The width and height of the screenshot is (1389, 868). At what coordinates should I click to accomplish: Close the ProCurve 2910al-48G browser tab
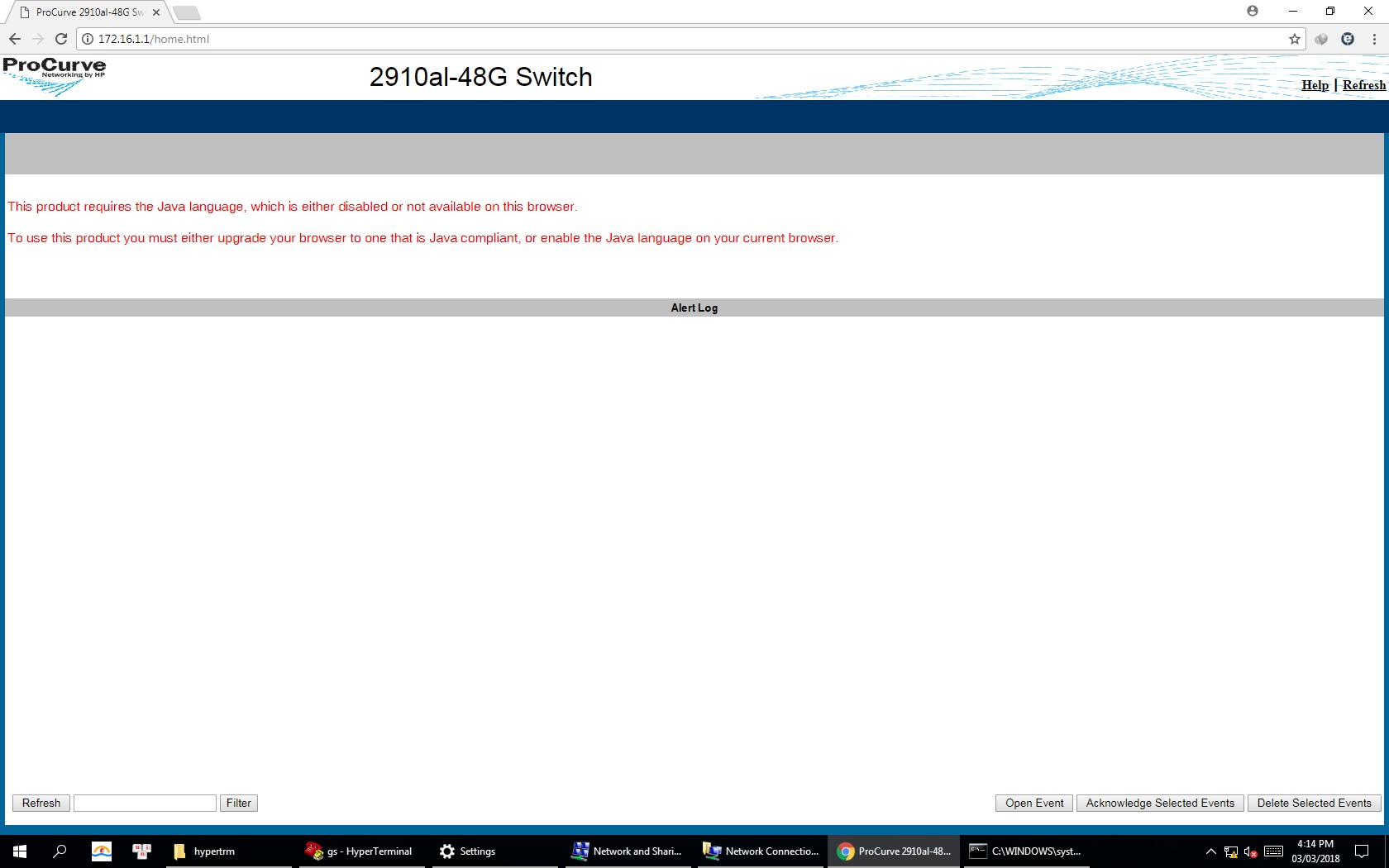click(156, 12)
